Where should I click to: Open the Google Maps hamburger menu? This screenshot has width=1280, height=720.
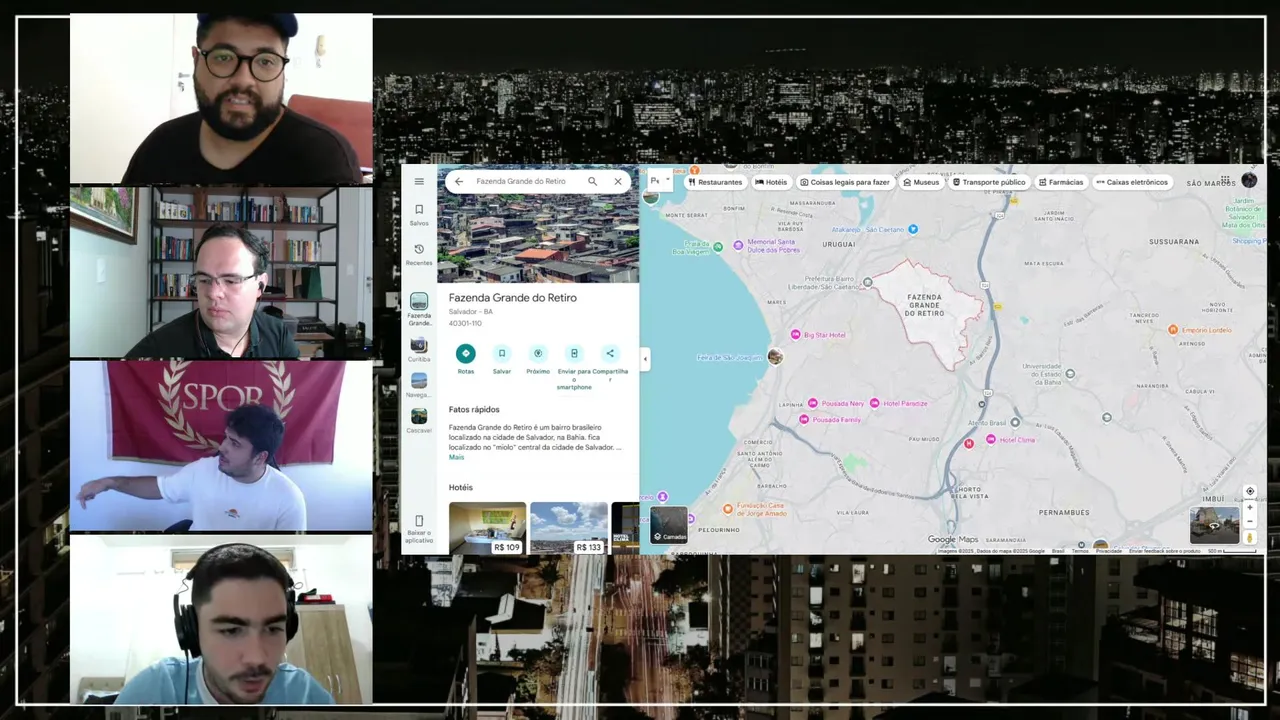point(419,181)
